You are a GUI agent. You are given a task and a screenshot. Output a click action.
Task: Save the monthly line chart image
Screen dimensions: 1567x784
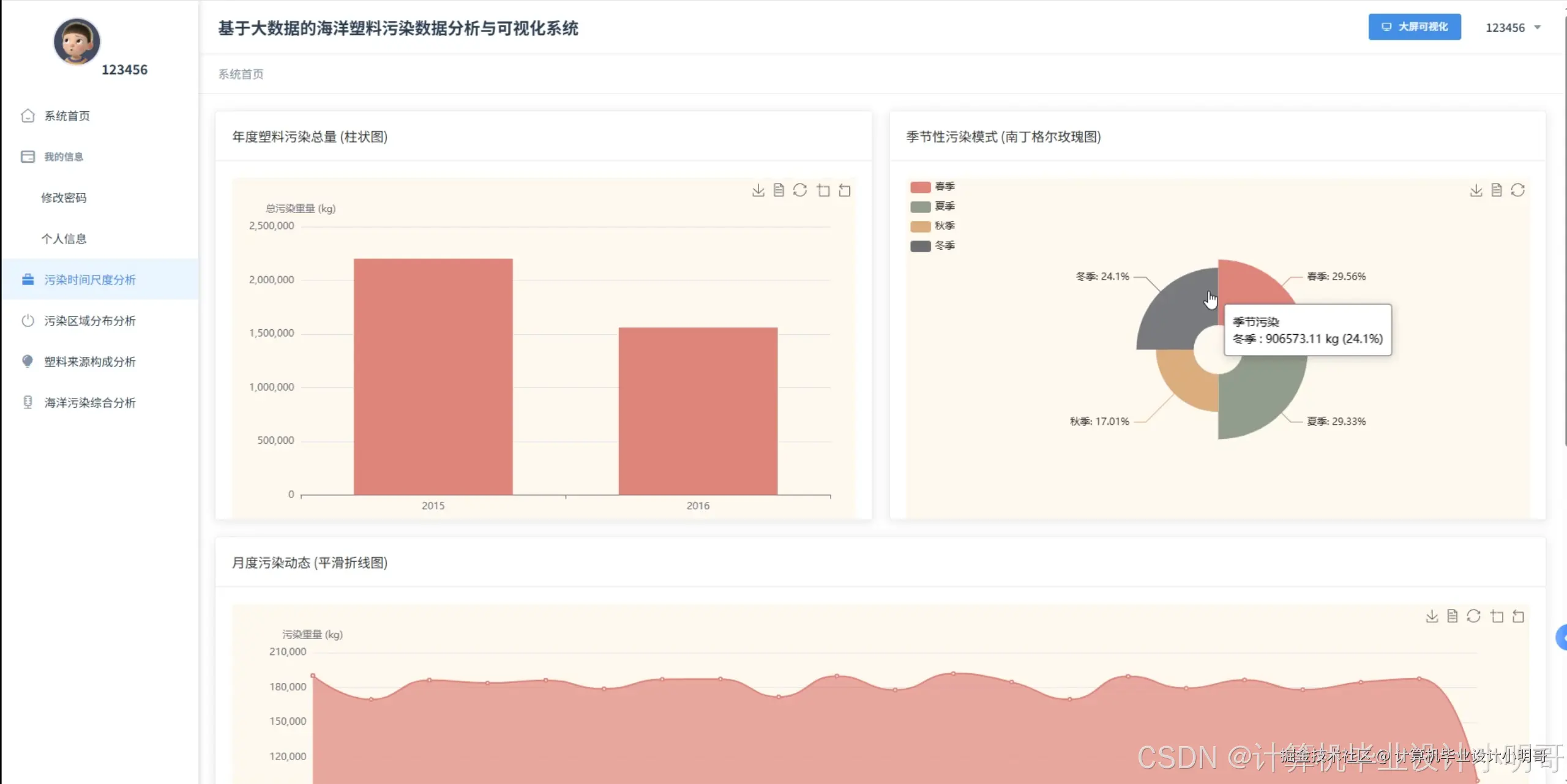click(x=1432, y=616)
